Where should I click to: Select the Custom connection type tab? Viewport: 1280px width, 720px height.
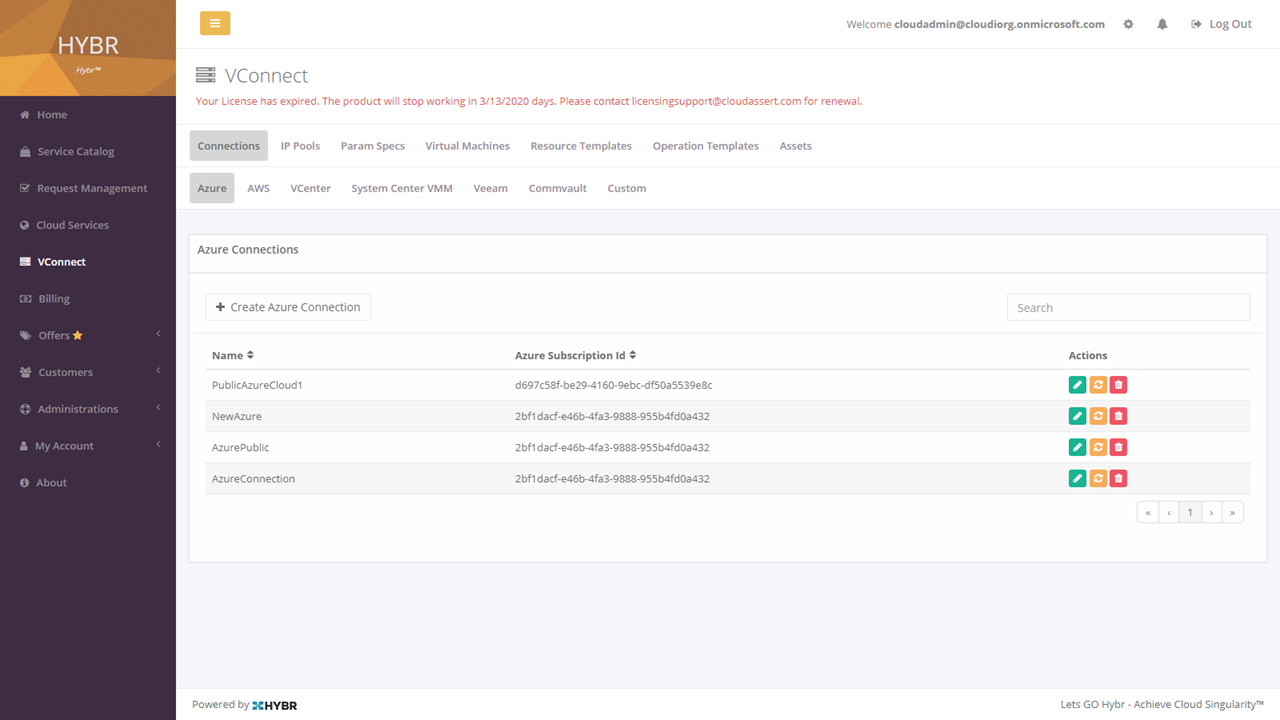(627, 188)
